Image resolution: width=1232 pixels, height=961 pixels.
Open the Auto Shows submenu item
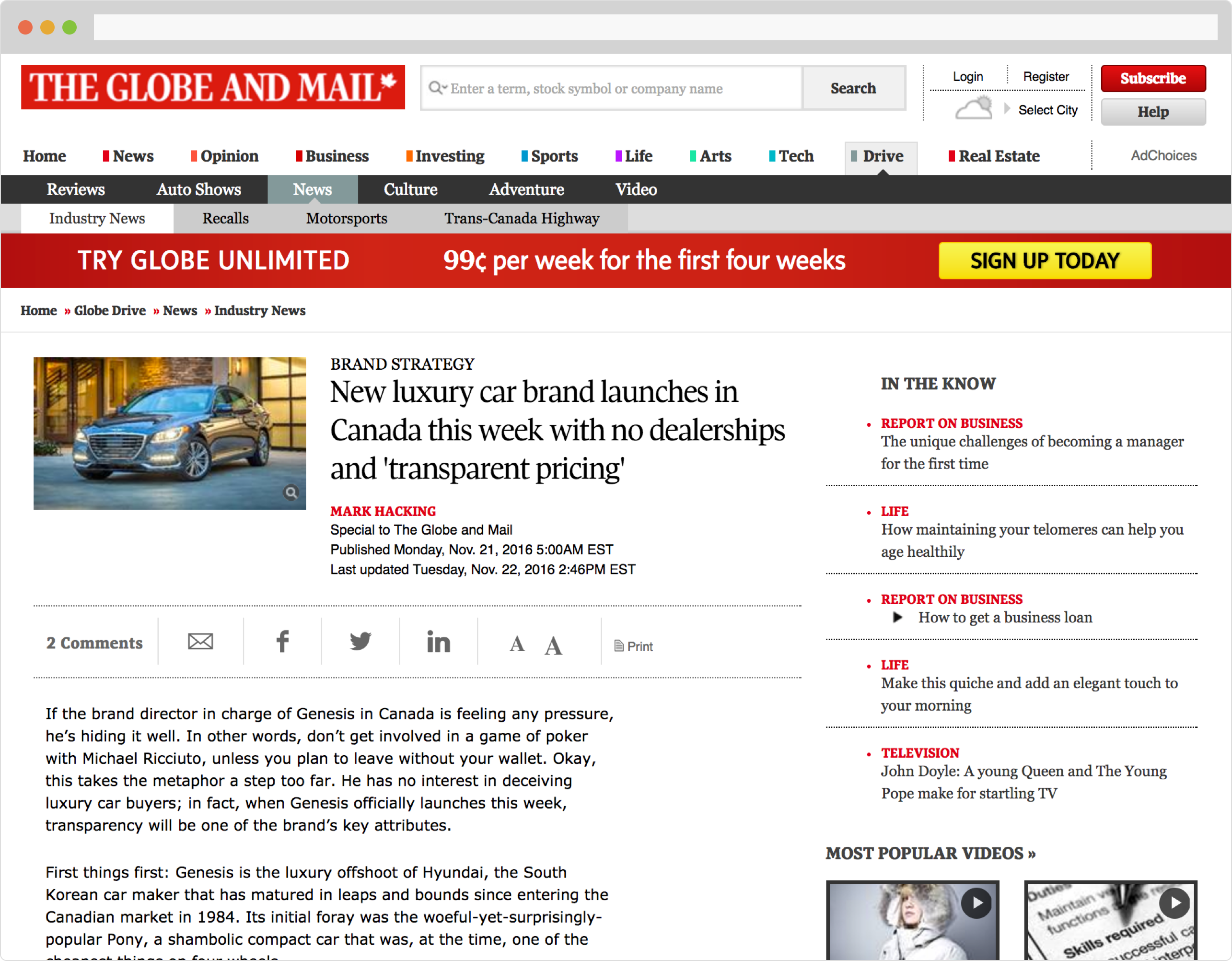tap(198, 189)
